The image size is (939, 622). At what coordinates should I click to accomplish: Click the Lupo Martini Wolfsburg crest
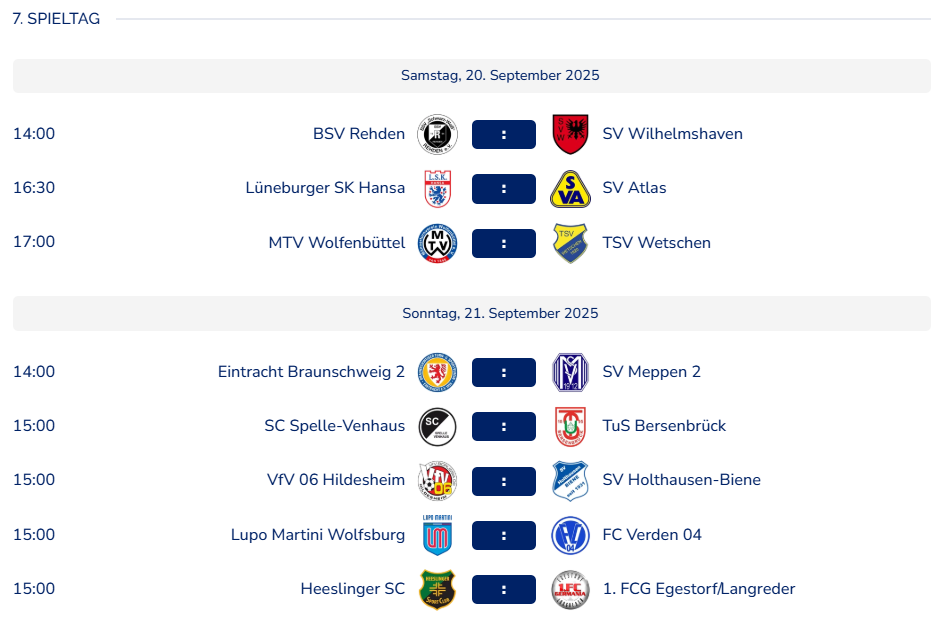click(437, 535)
